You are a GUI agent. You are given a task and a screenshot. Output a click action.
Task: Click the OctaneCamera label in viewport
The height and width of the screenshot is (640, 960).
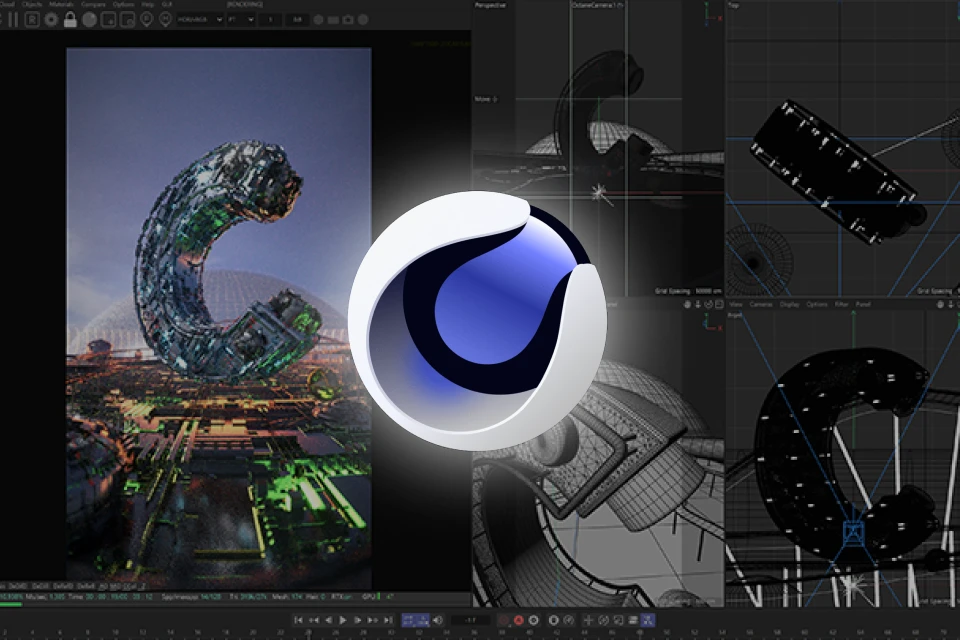click(x=598, y=5)
